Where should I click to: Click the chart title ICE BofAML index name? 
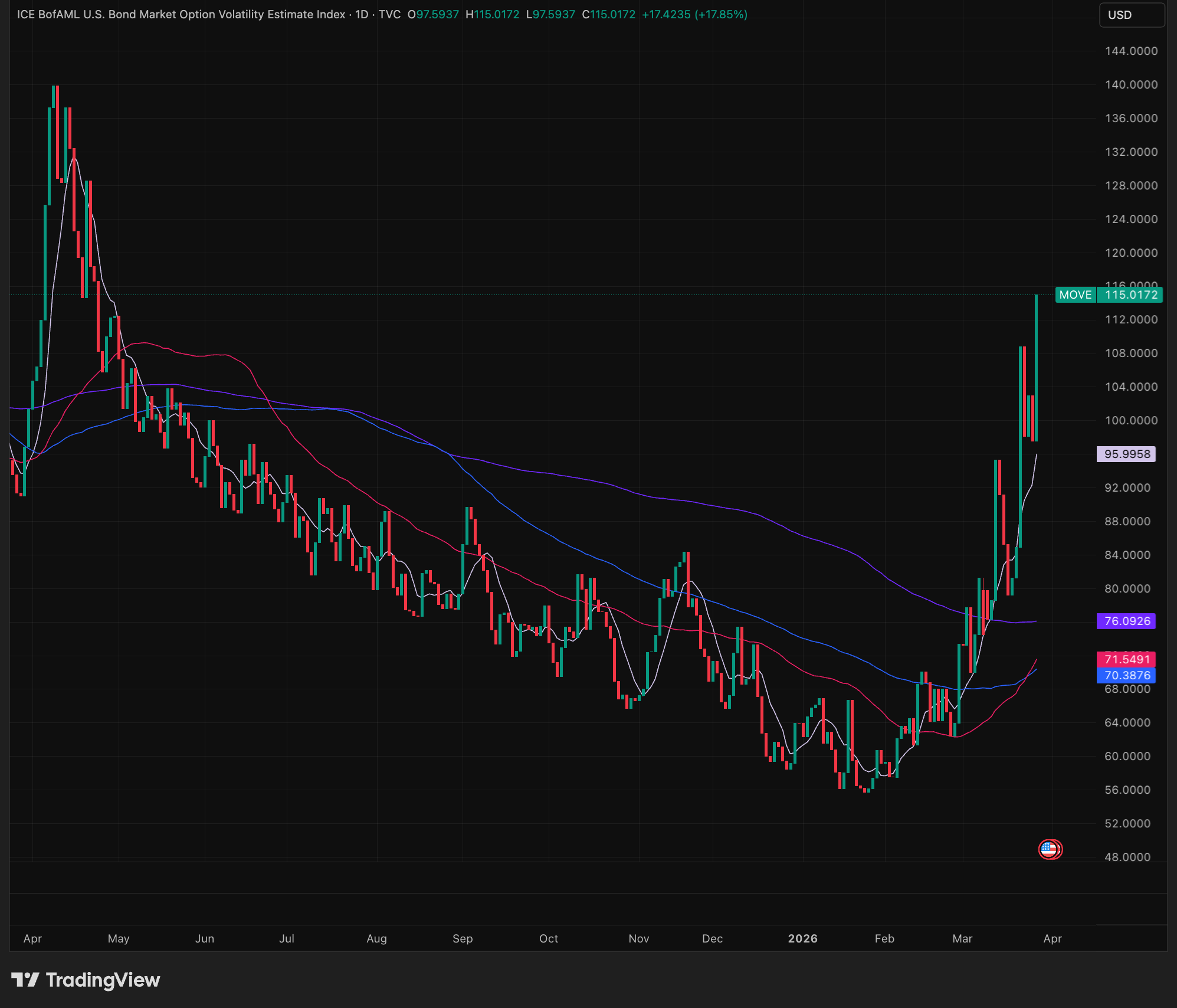coord(181,14)
